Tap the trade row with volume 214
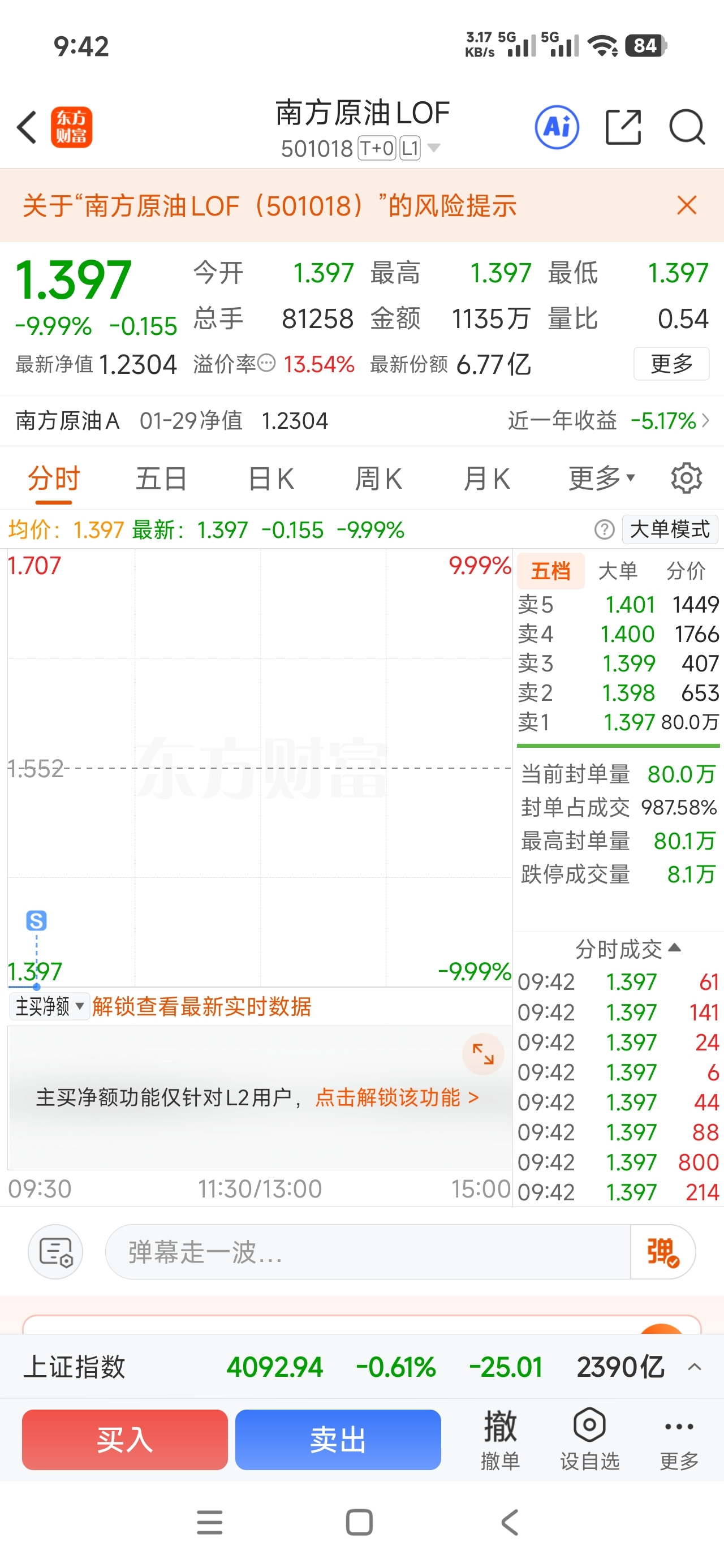724x1568 pixels. point(618,1192)
